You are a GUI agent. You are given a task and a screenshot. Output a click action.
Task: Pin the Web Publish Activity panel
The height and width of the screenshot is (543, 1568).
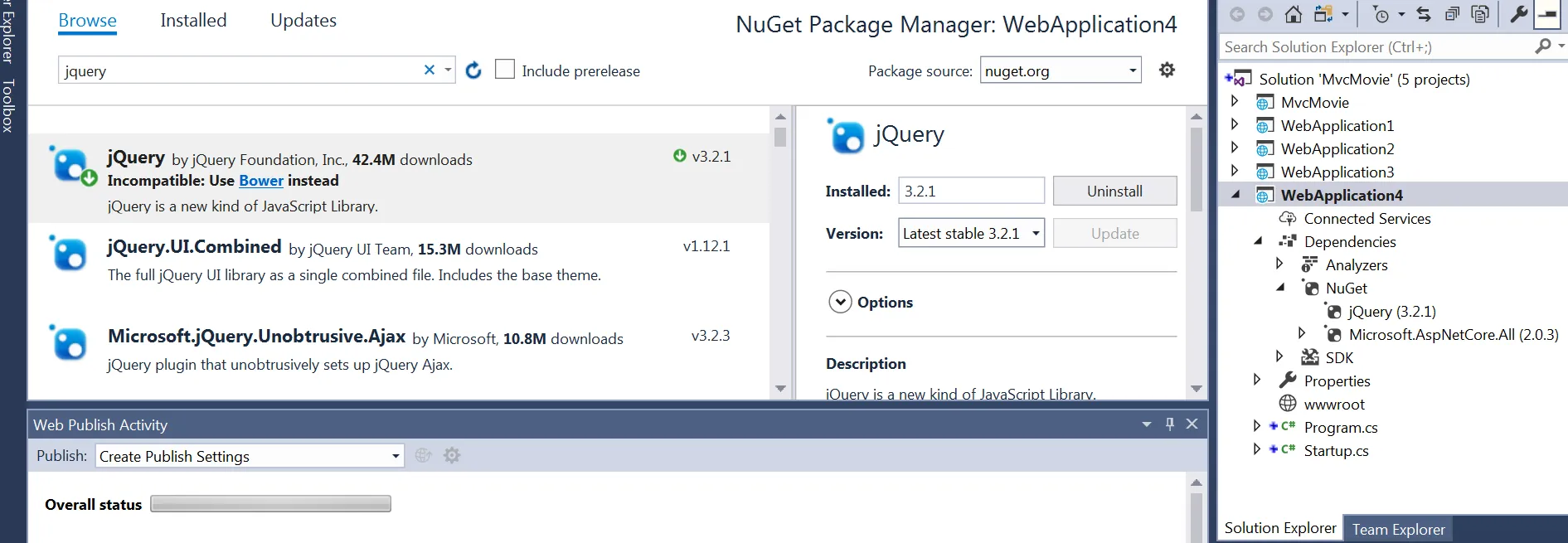click(1170, 424)
